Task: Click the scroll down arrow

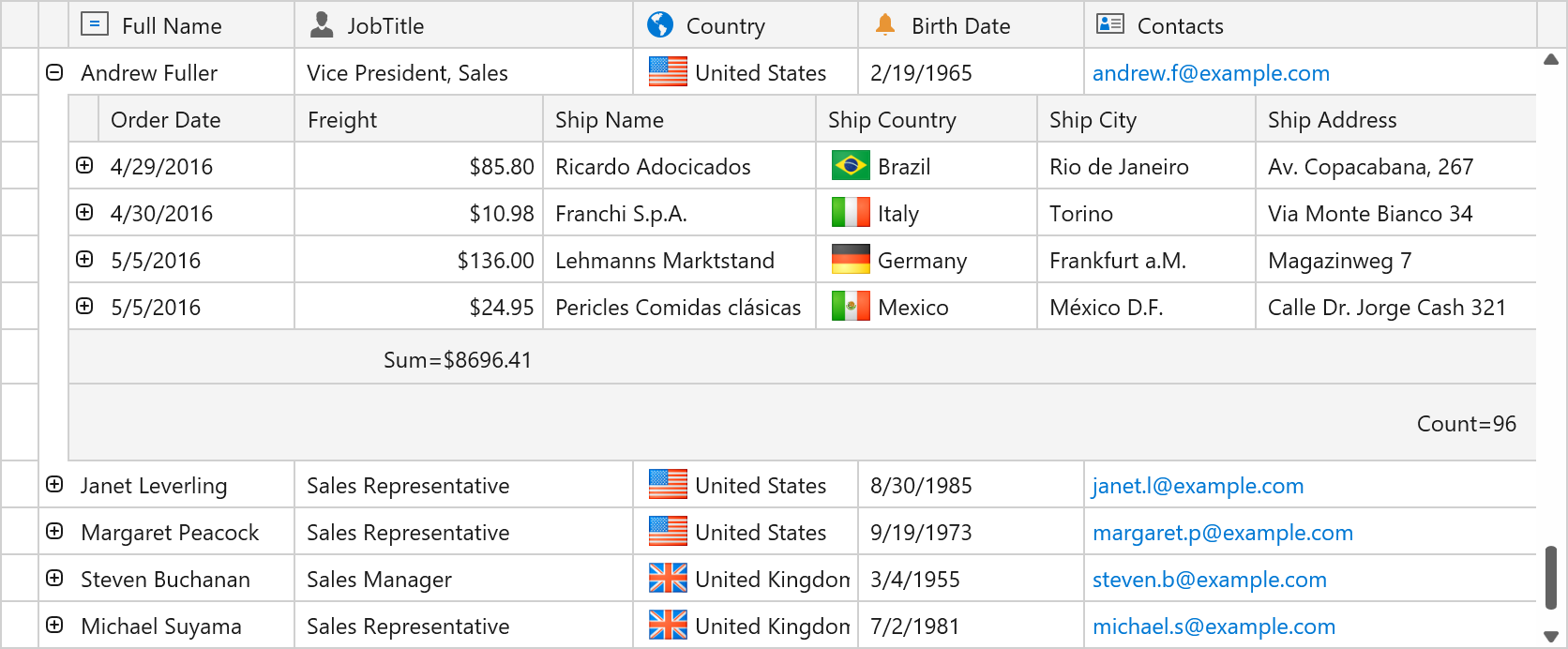Action: pos(1551,636)
